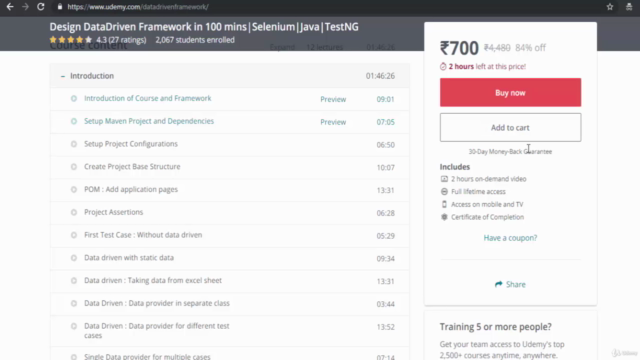
Task: Collapse the Introduction section
Action: [x=62, y=76]
